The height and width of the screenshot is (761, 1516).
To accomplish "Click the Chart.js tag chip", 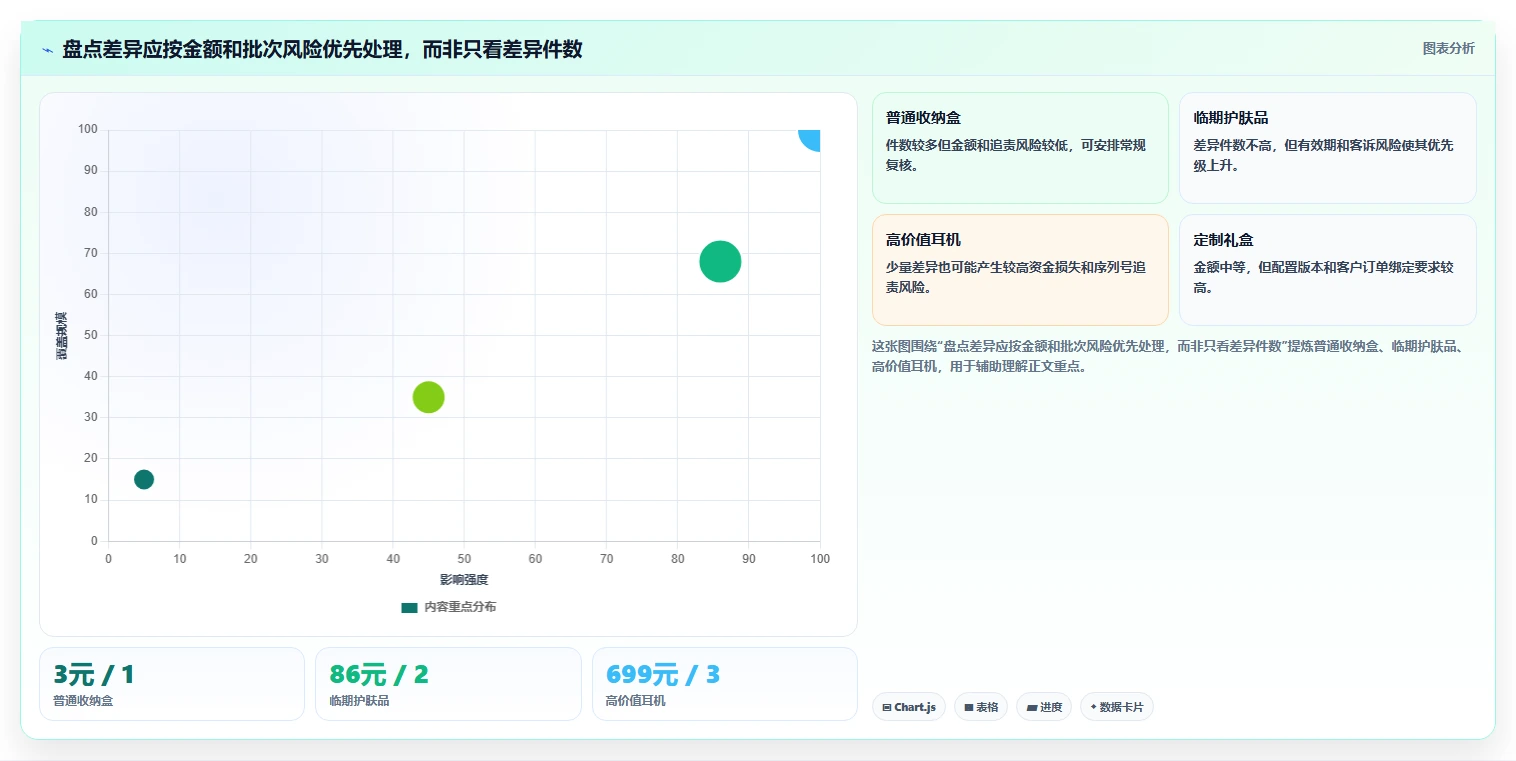I will pyautogui.click(x=909, y=707).
